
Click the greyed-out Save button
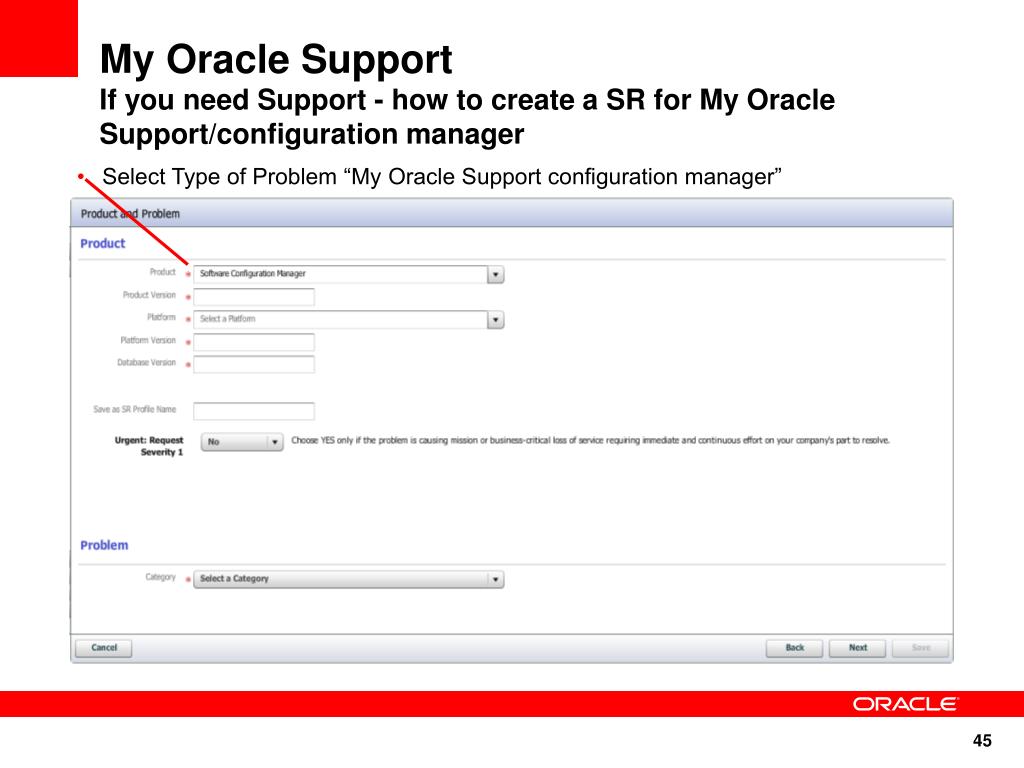pyautogui.click(x=921, y=648)
